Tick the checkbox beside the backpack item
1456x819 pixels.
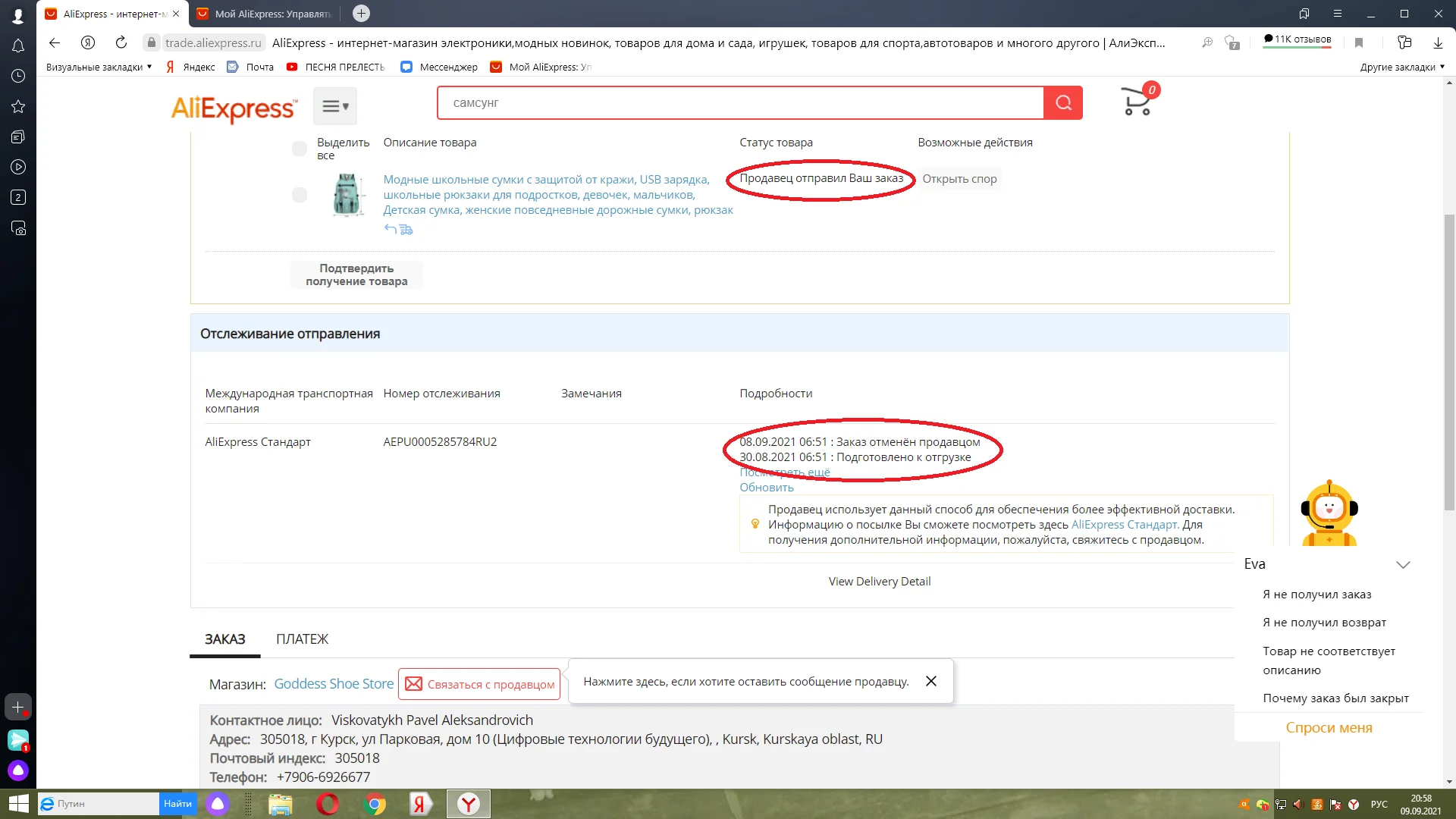click(x=300, y=195)
